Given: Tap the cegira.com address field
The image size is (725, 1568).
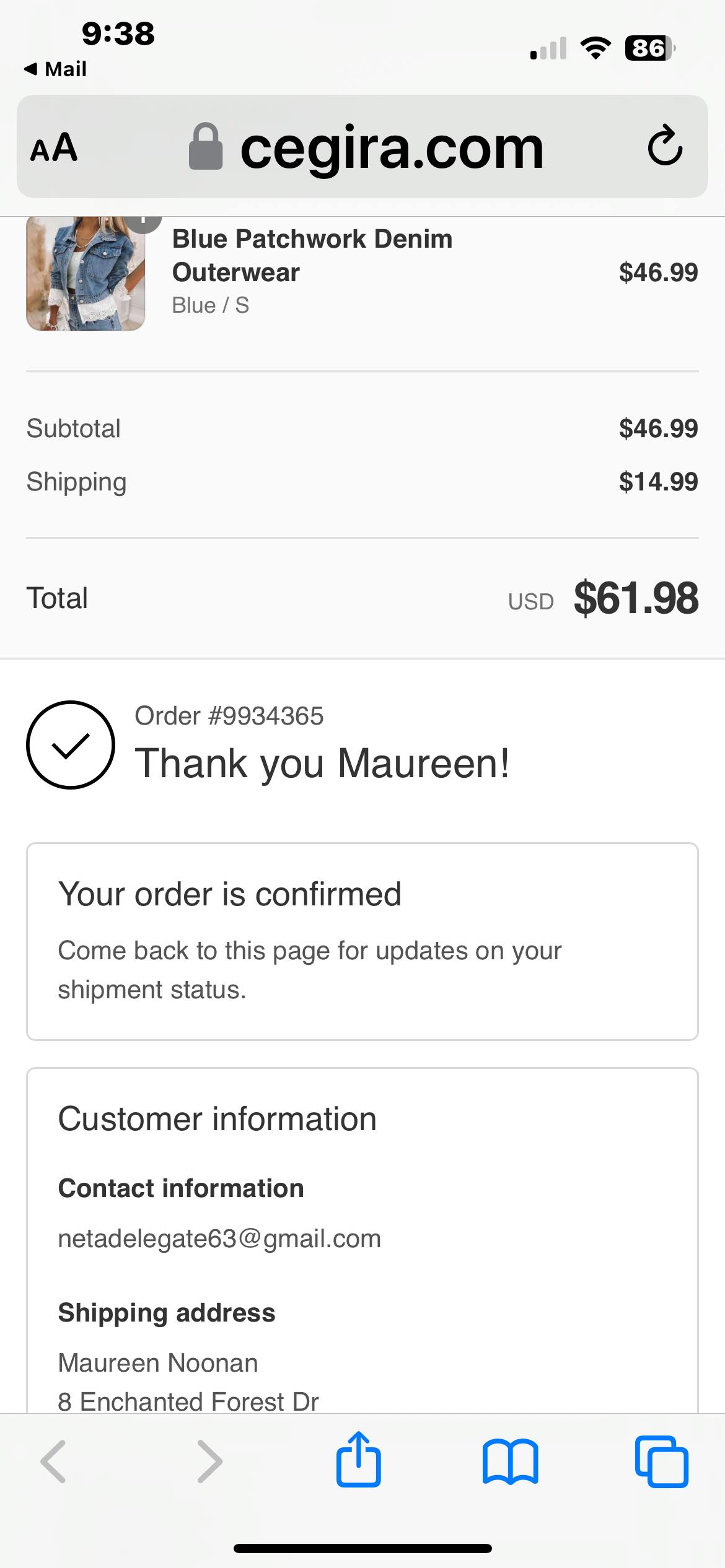Looking at the screenshot, I should click(x=392, y=148).
